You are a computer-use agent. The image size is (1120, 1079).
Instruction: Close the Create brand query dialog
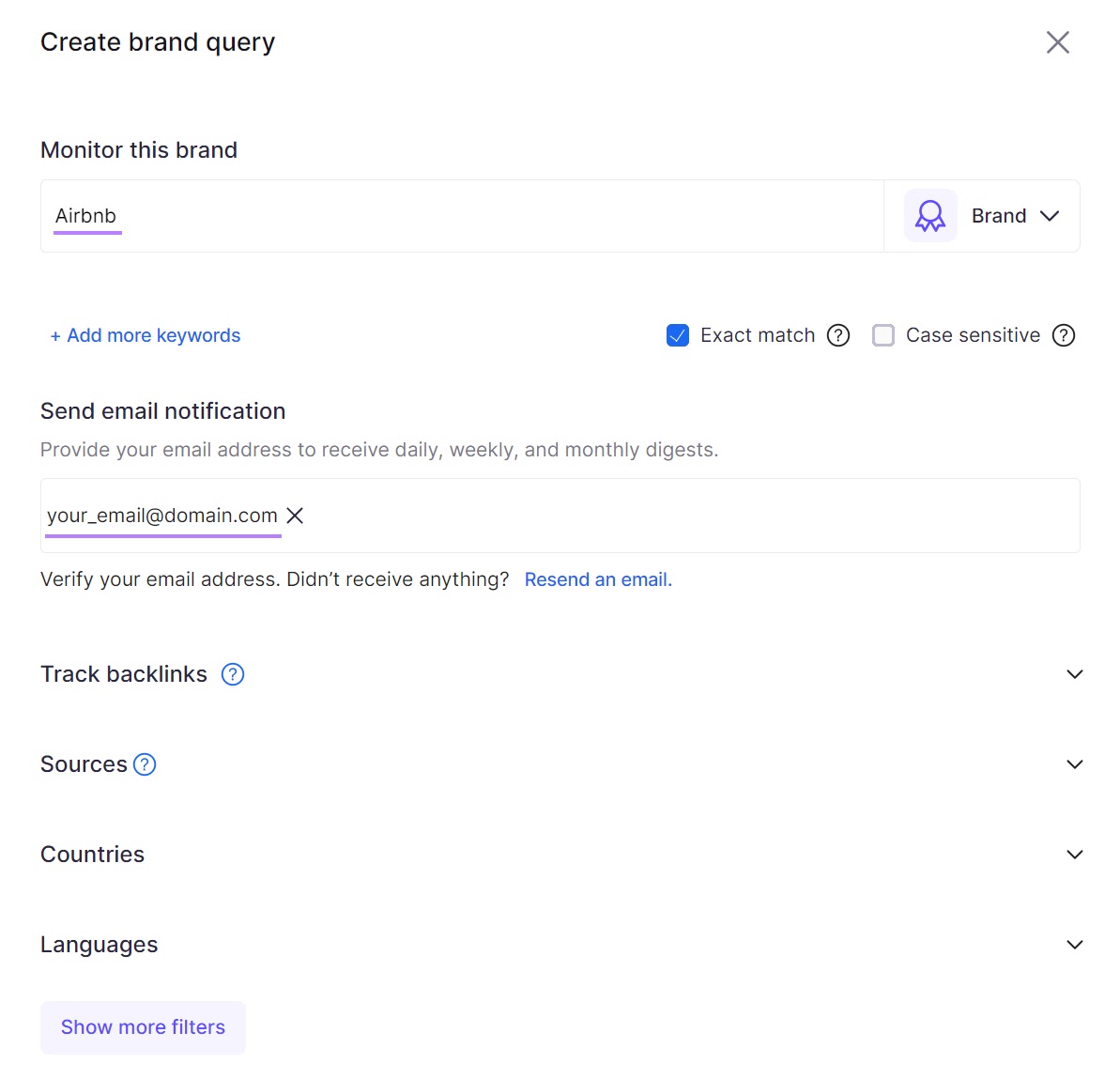coord(1058,42)
